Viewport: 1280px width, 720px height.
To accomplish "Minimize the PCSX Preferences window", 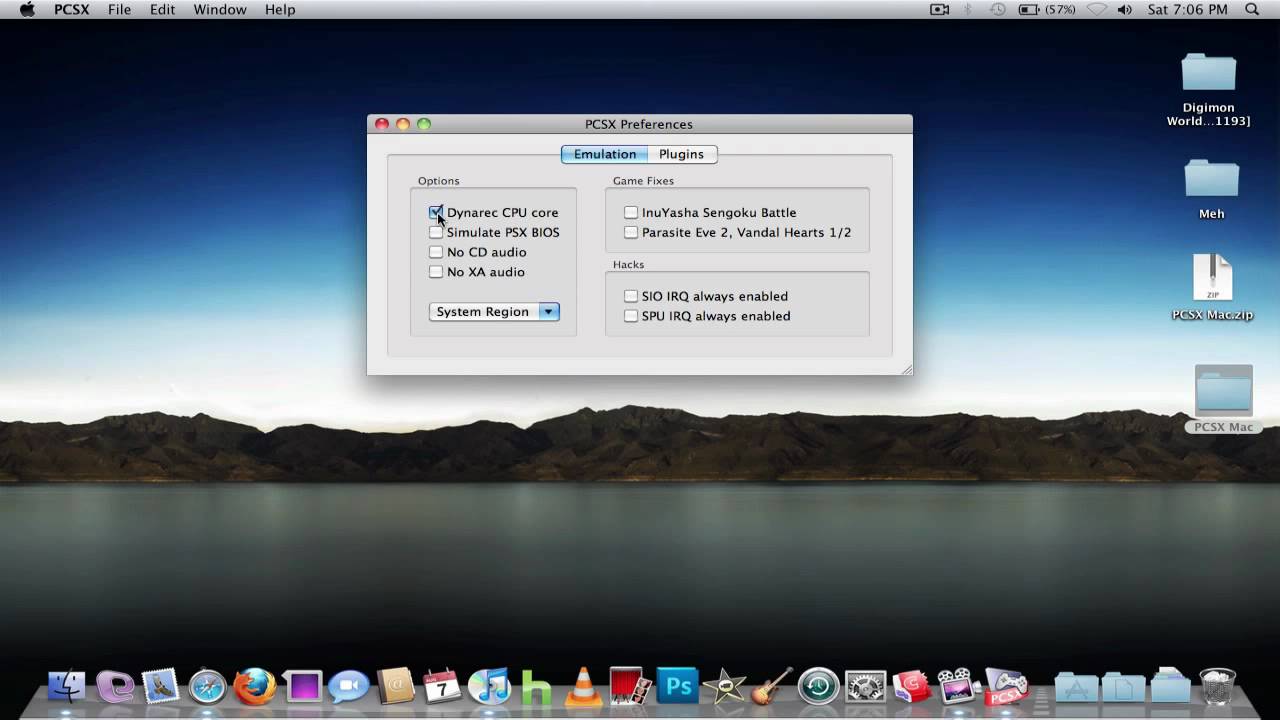I will [x=403, y=124].
